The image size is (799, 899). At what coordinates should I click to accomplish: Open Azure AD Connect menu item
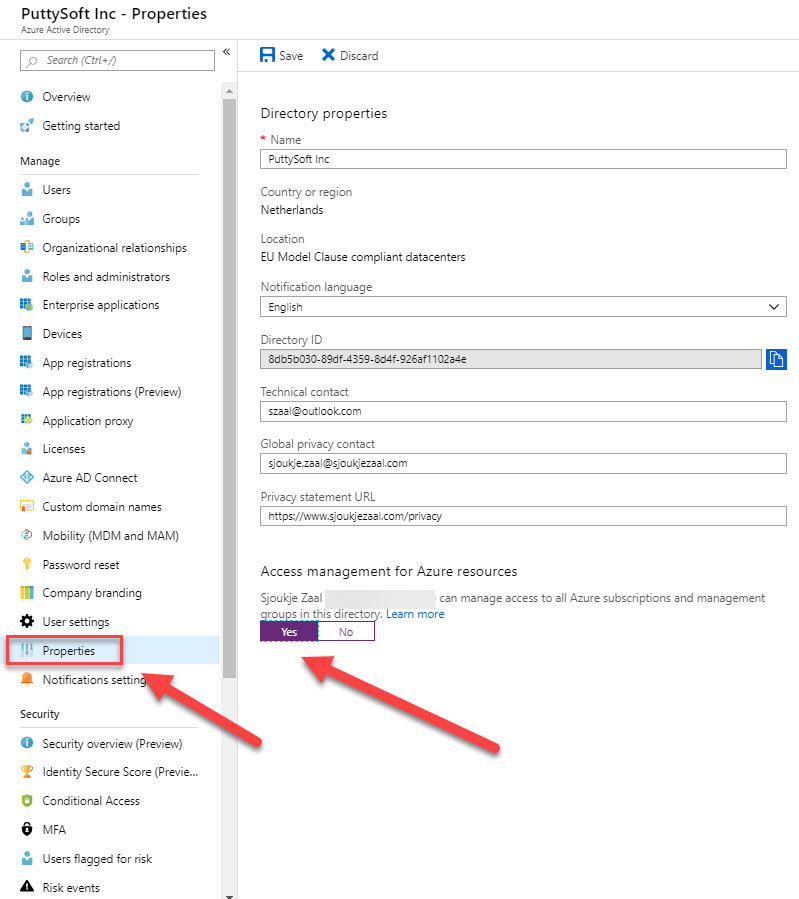tap(90, 478)
